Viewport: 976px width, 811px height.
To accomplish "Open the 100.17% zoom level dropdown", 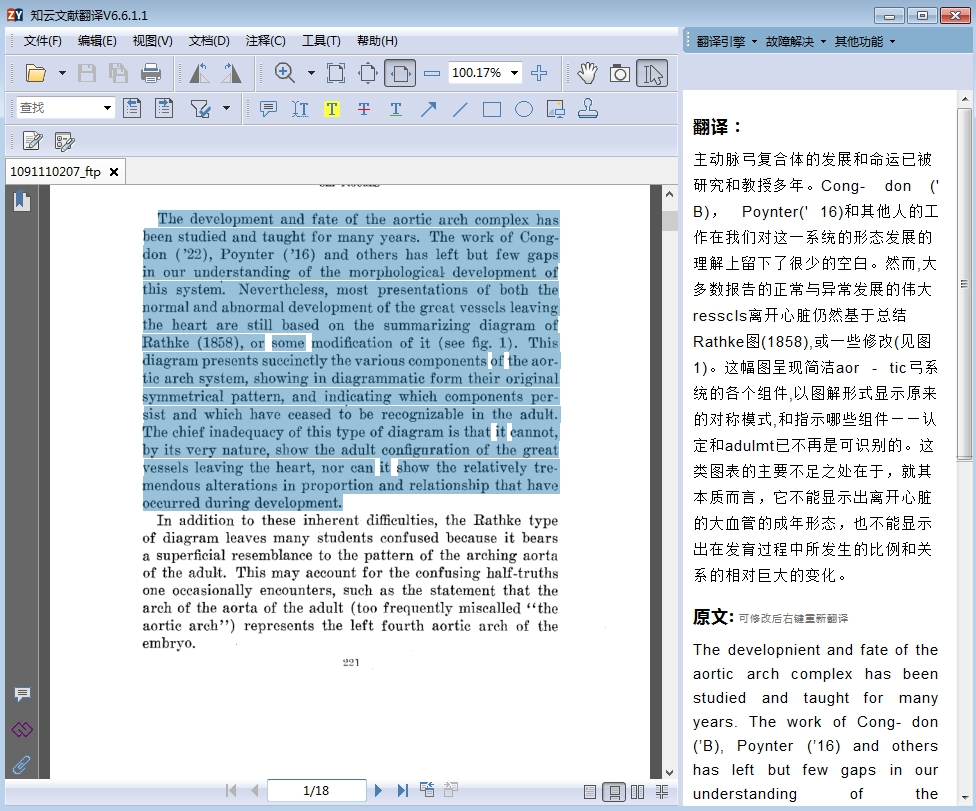I will 515,73.
